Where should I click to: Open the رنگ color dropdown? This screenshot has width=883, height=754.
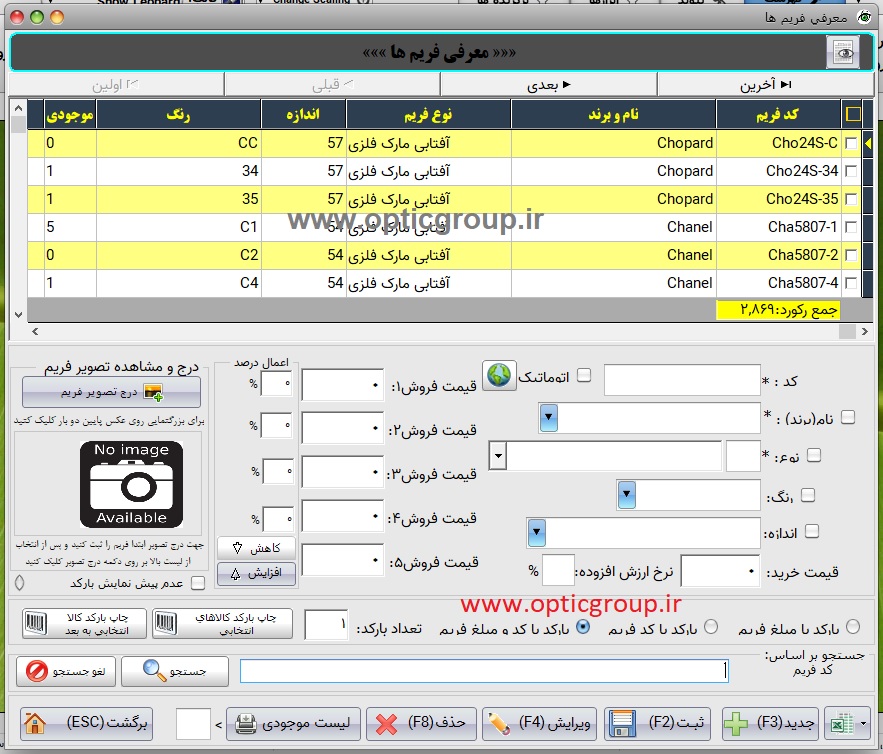[x=627, y=494]
